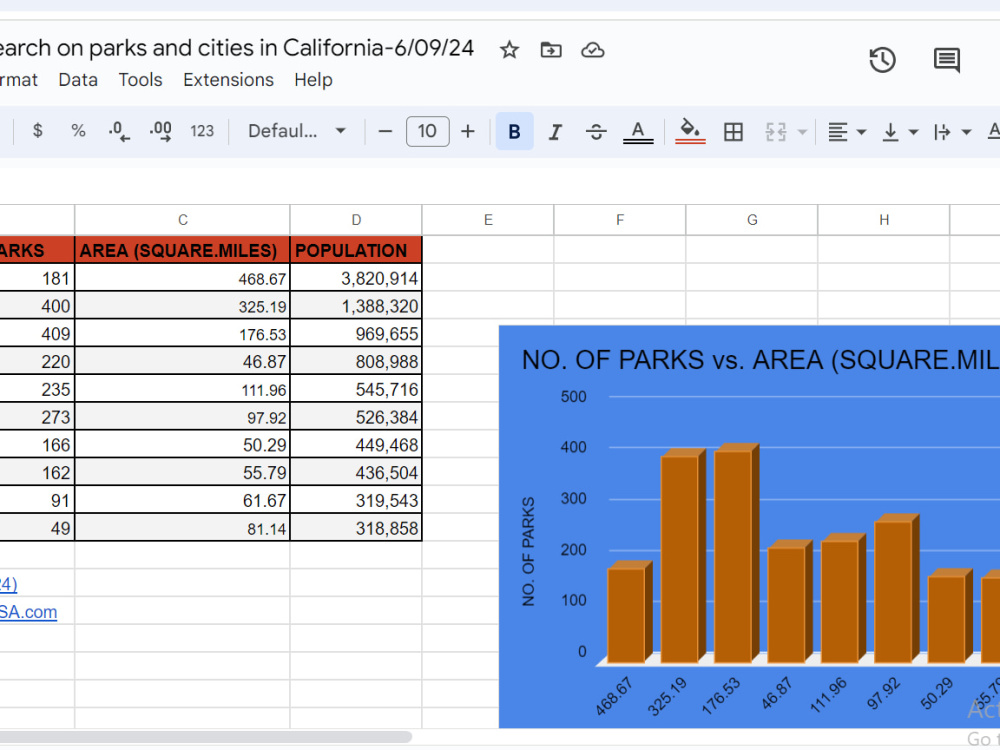The height and width of the screenshot is (750, 1000).
Task: Open the text color tool
Action: point(638,132)
